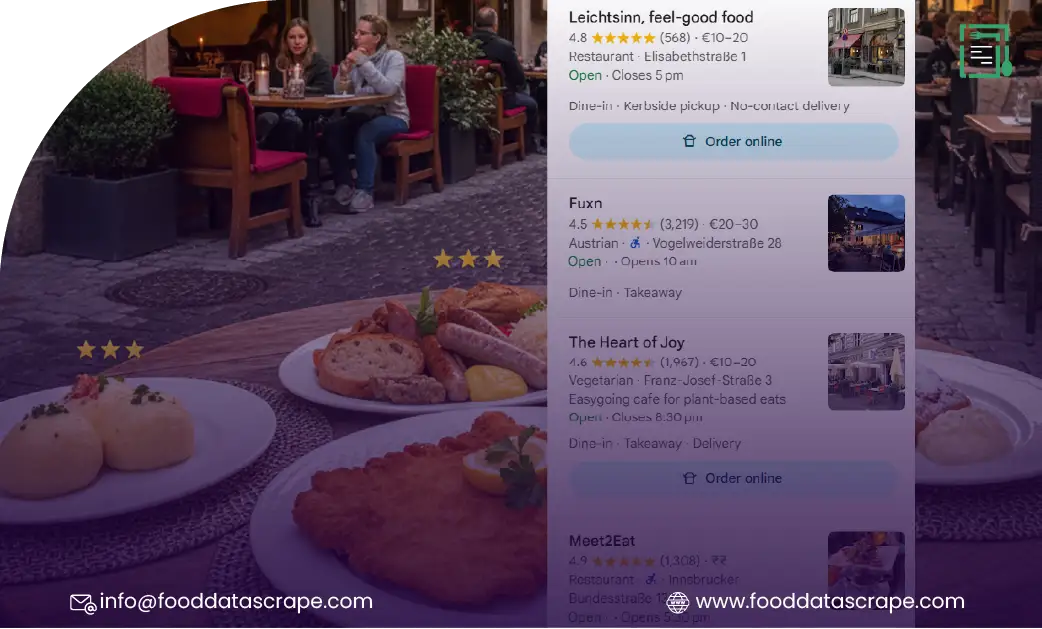Click the star rating of Leichtsinn
The width and height of the screenshot is (1042, 629).
click(x=623, y=38)
